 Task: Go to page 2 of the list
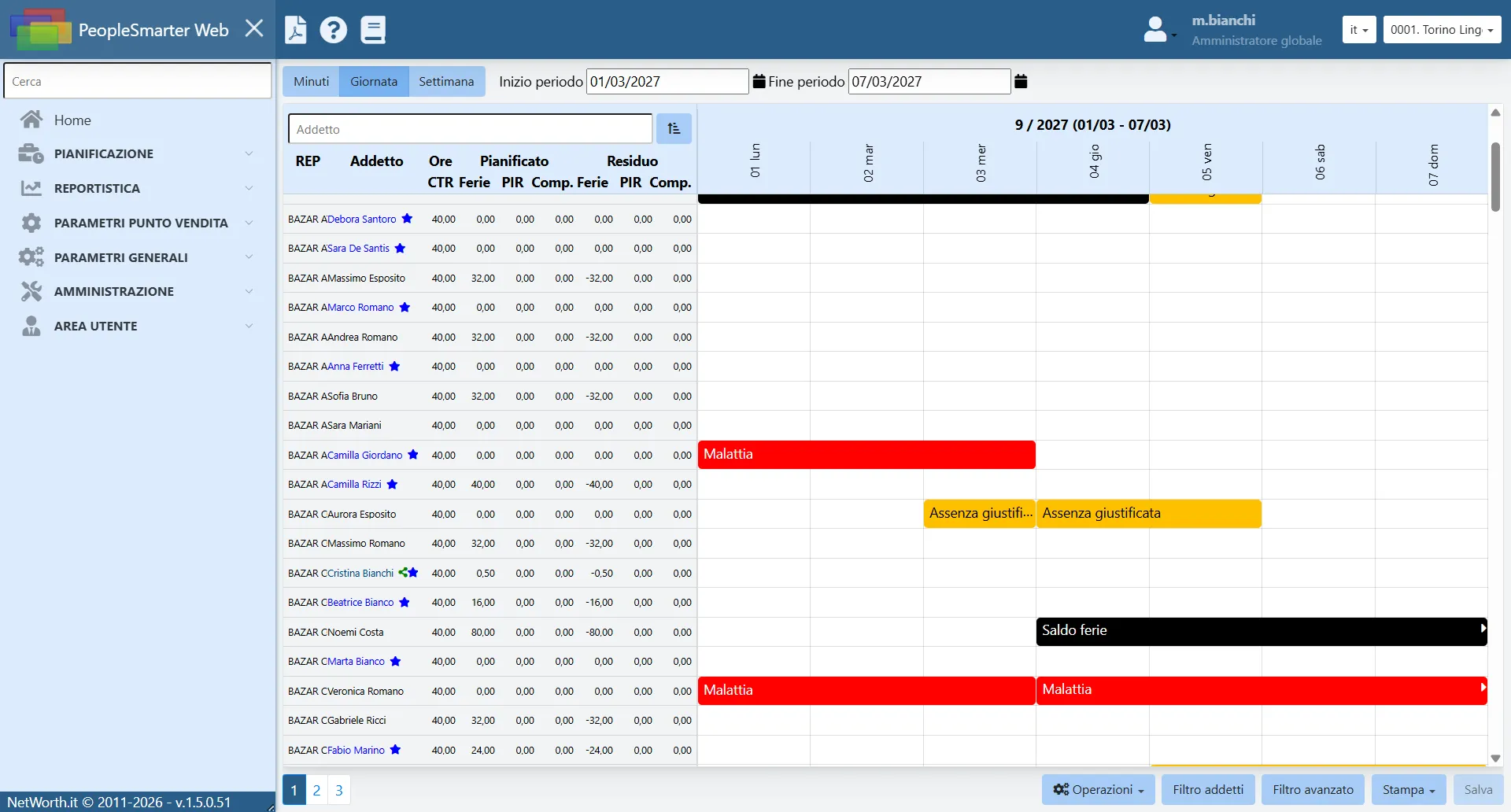[316, 790]
